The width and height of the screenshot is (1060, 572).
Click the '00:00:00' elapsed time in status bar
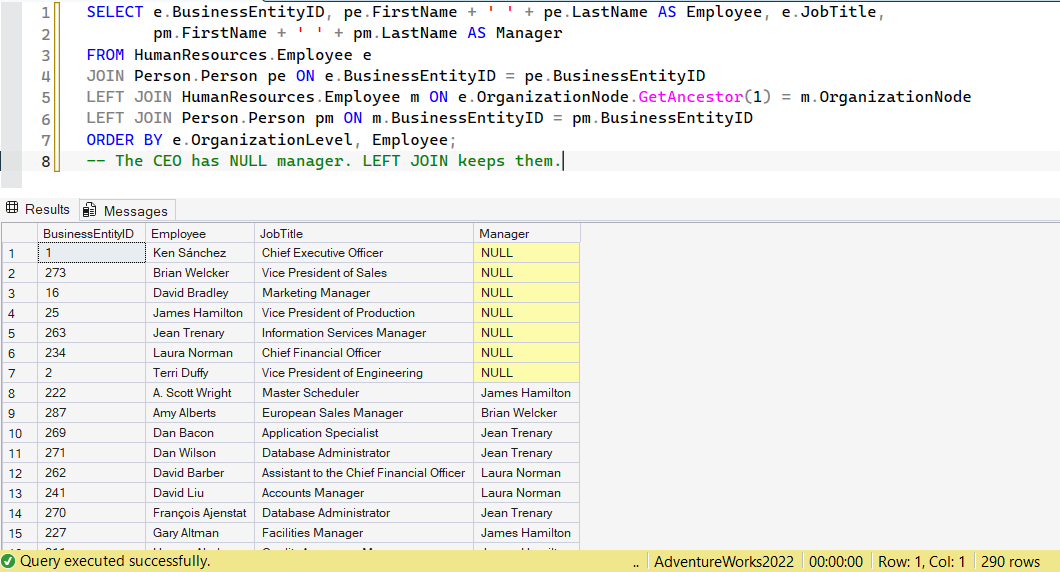[x=836, y=562]
